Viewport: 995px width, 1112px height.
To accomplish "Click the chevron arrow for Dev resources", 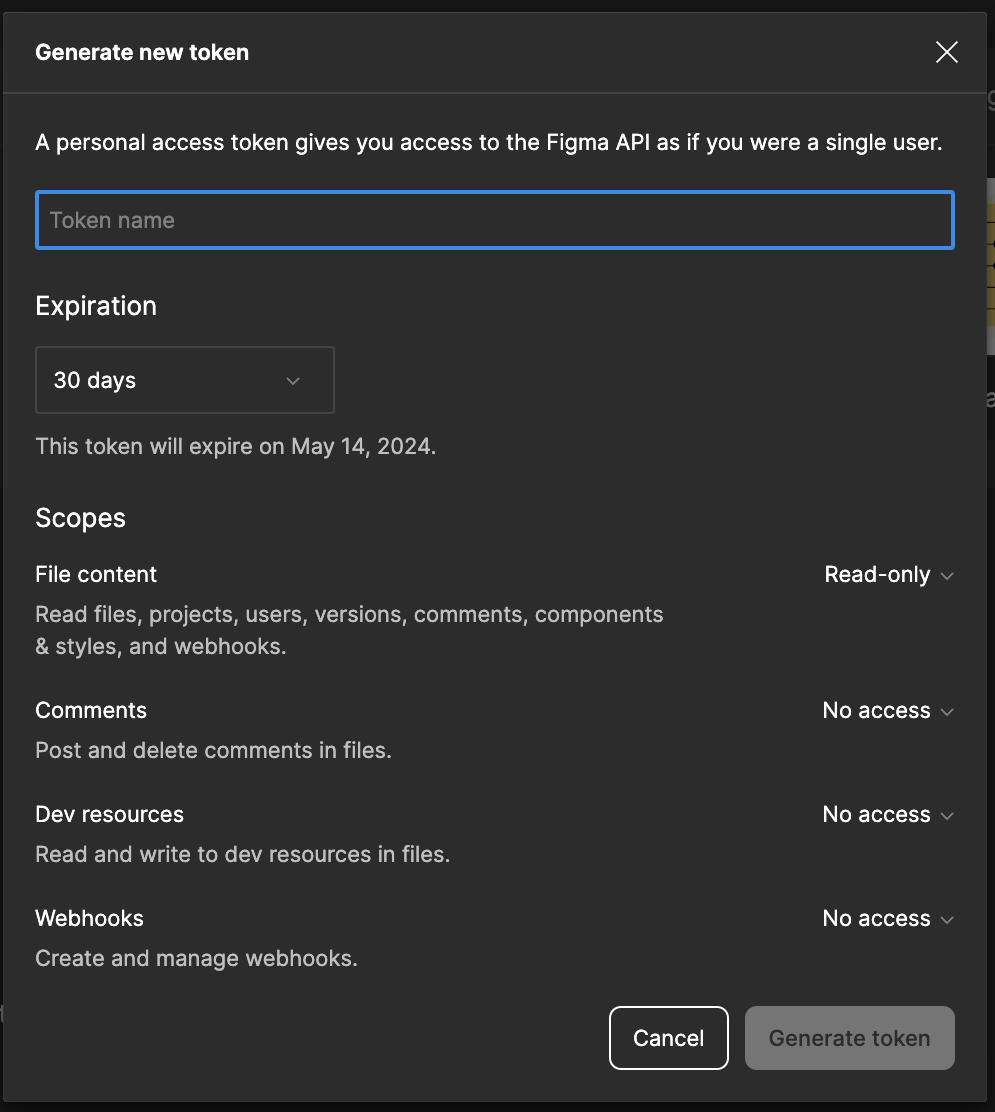I will (x=947, y=816).
